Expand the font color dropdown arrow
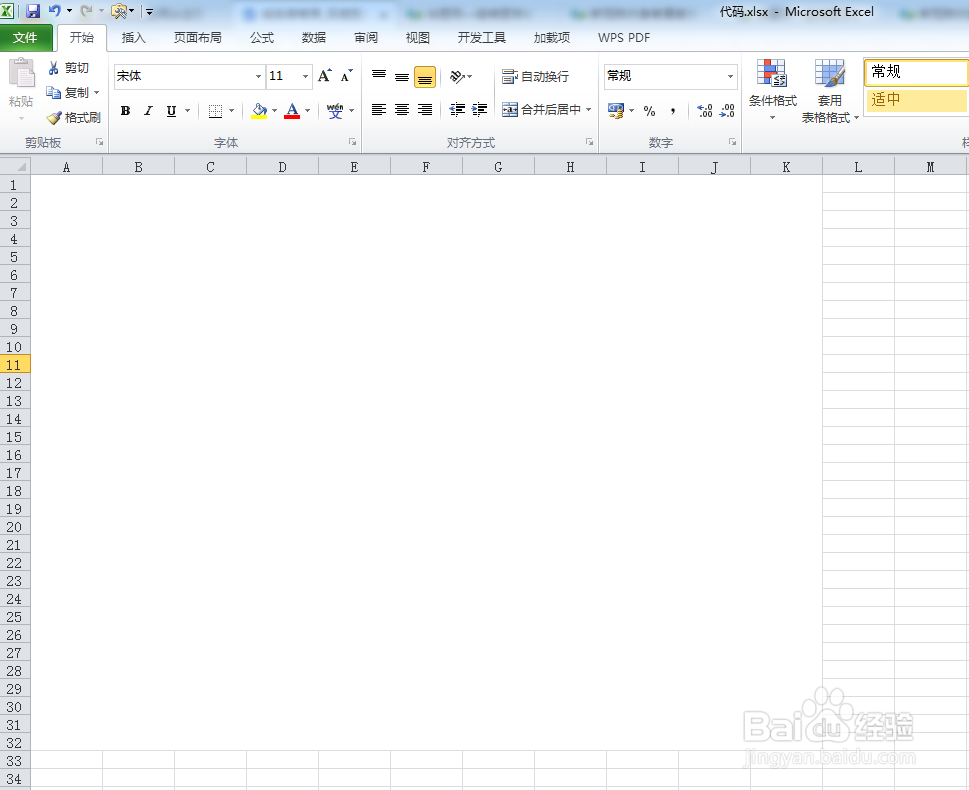Screen dimensions: 969x790 click(x=308, y=111)
